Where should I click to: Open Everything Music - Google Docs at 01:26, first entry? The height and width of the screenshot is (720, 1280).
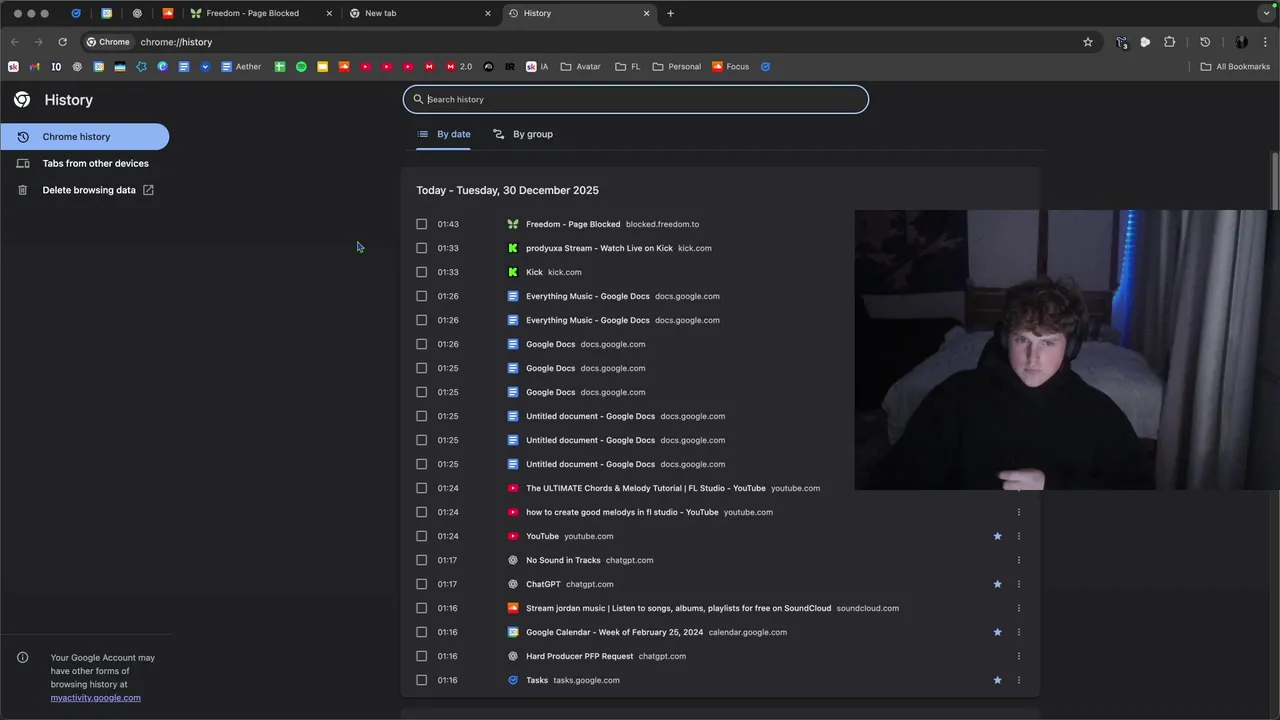[588, 296]
